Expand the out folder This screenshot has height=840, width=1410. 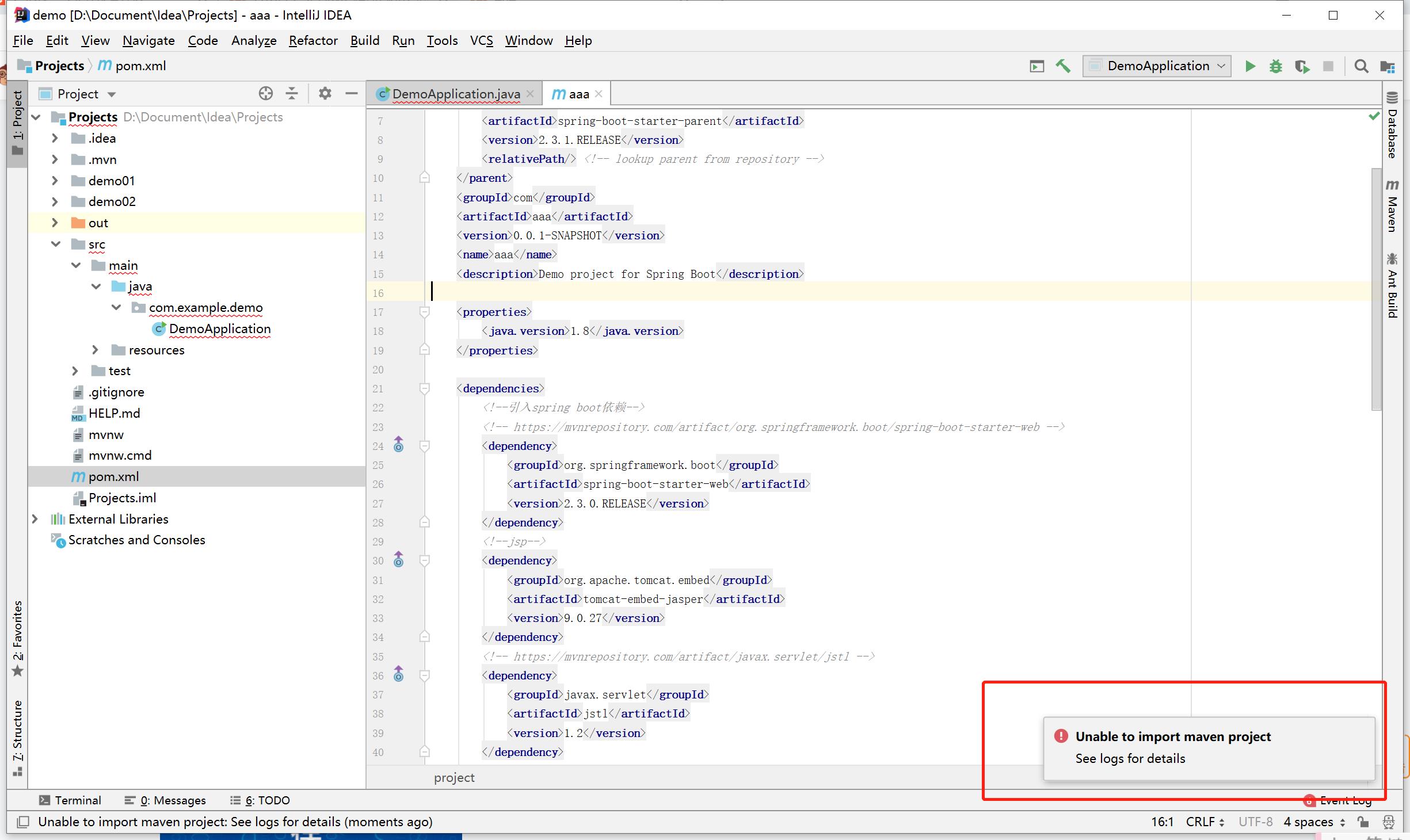[55, 223]
